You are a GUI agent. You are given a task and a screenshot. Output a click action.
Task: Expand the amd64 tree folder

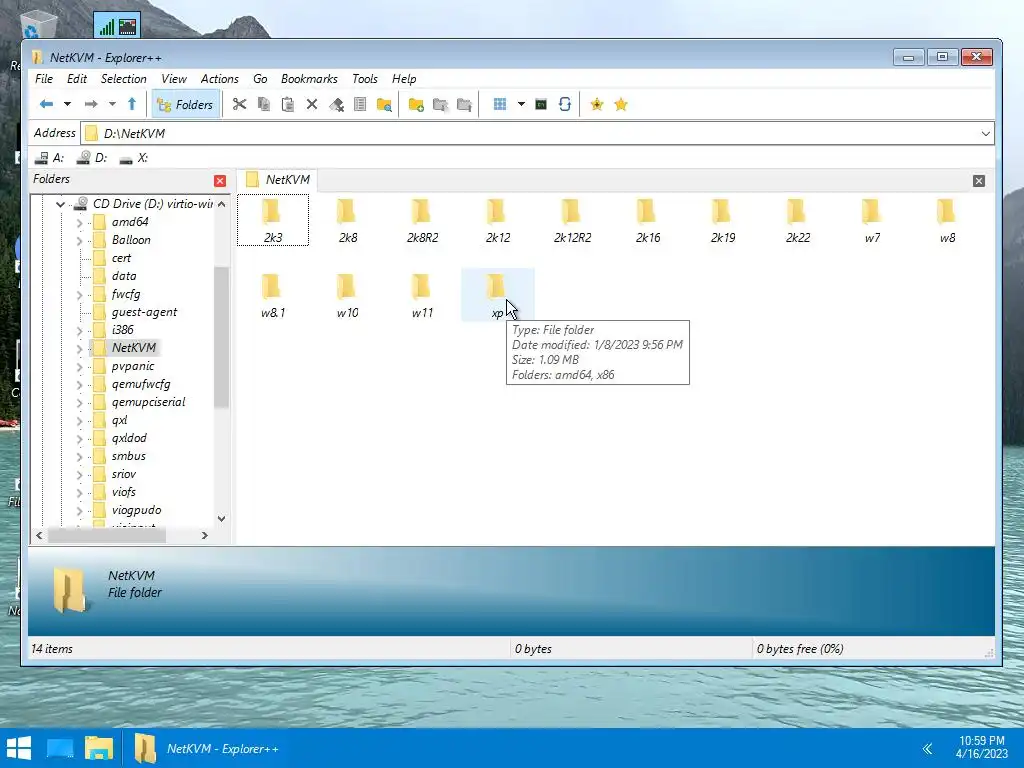pos(80,223)
